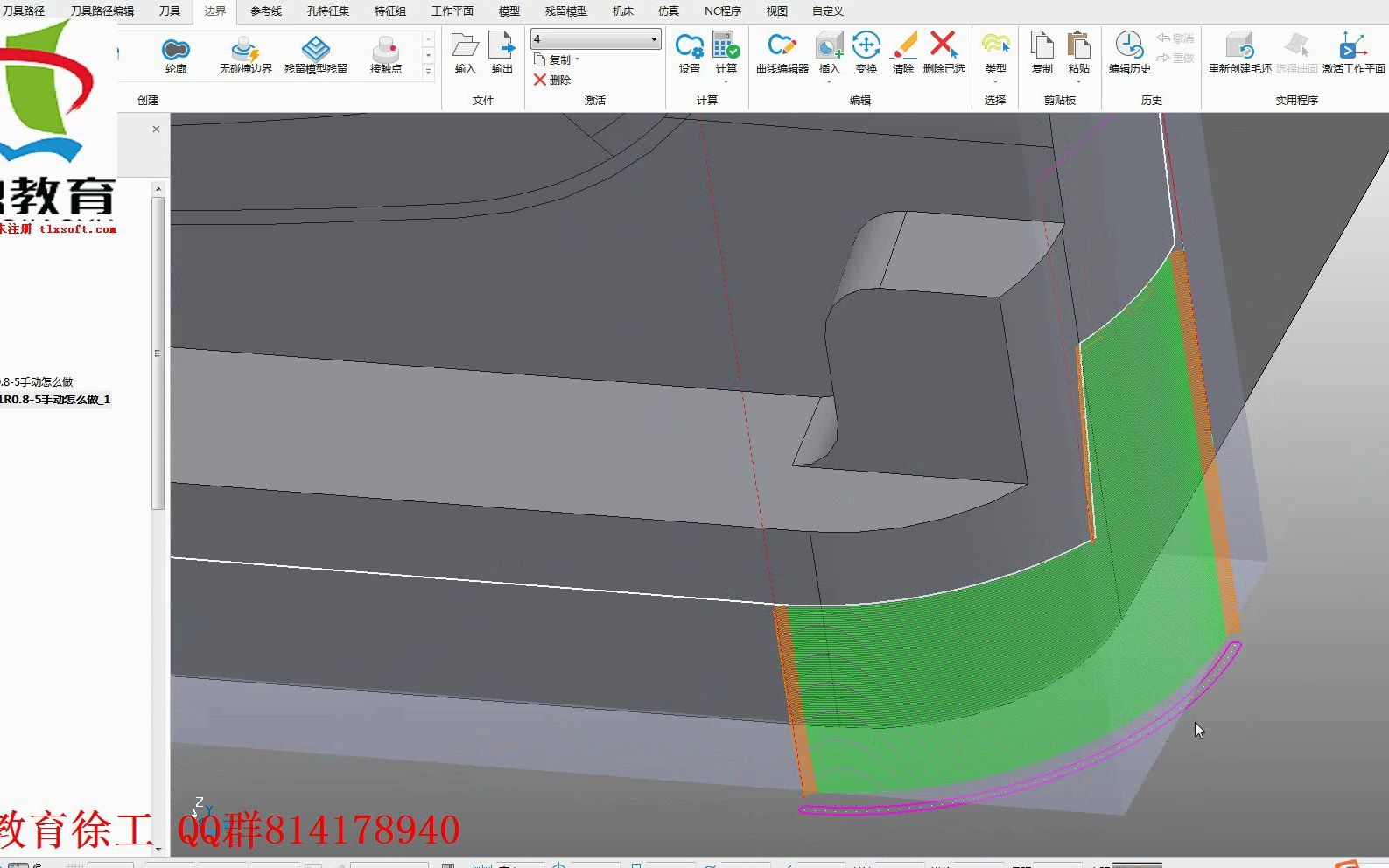1389x868 pixels.
Task: Click the explorer scrollbar up arrow
Action: [158, 188]
